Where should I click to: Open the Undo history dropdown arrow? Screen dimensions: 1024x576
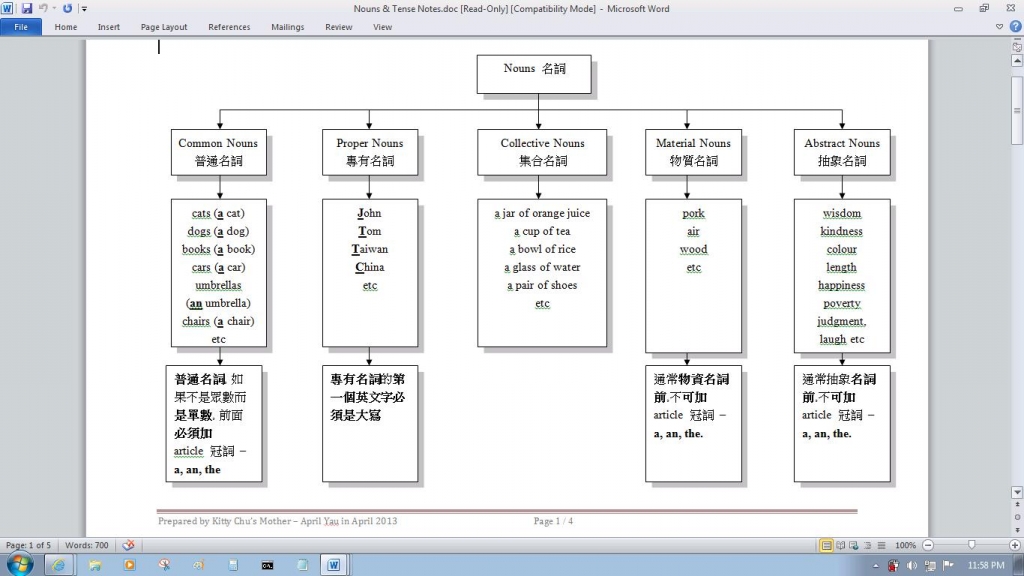coord(55,9)
